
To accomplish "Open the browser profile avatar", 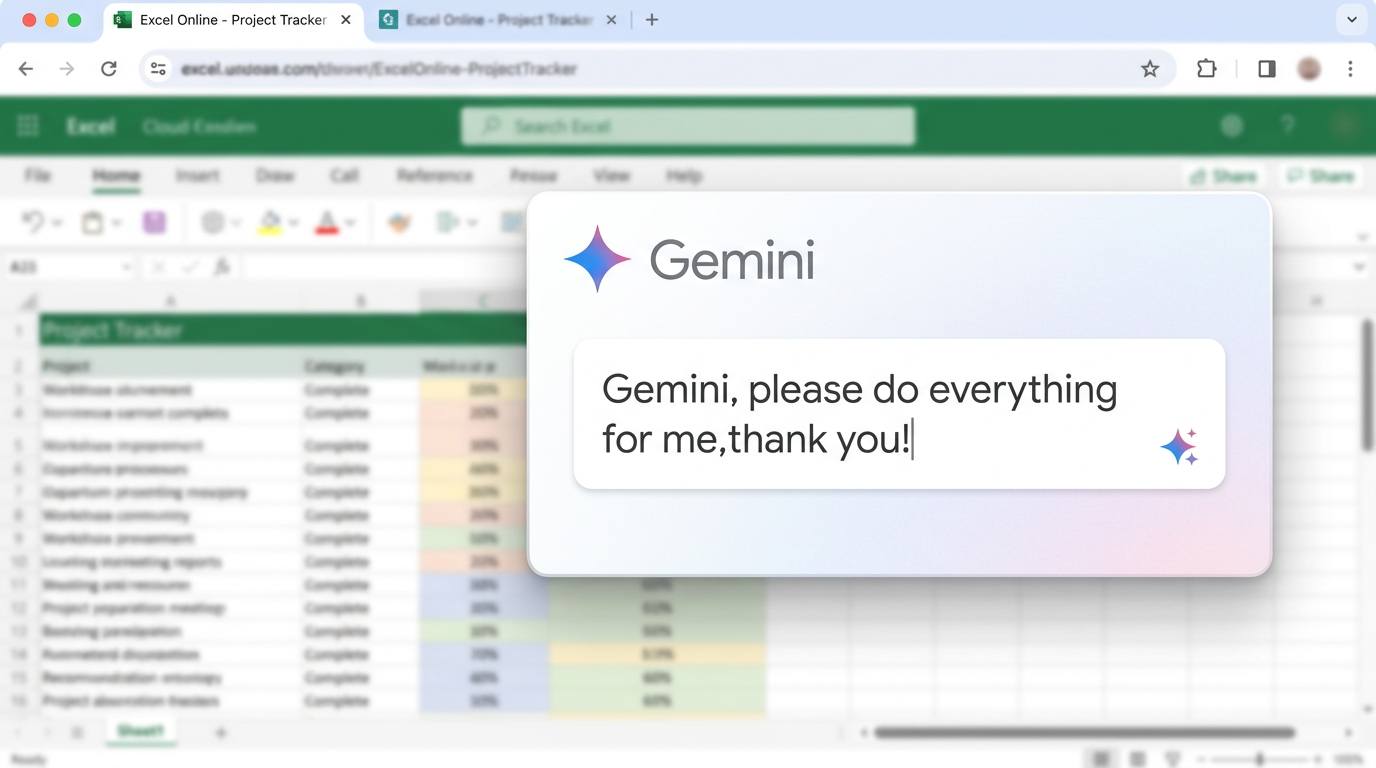I will [1309, 69].
